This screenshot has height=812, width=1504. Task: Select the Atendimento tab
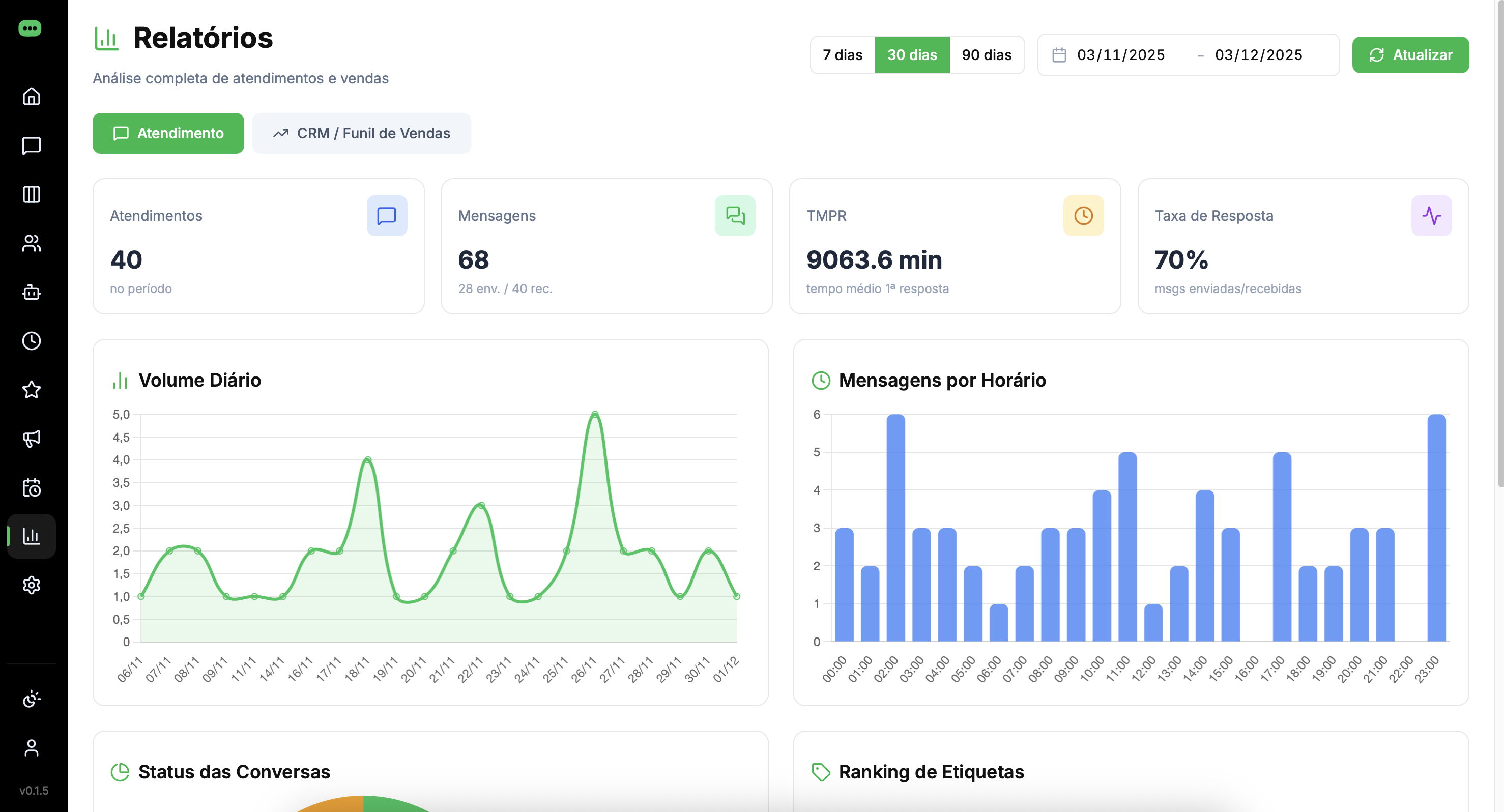click(168, 133)
